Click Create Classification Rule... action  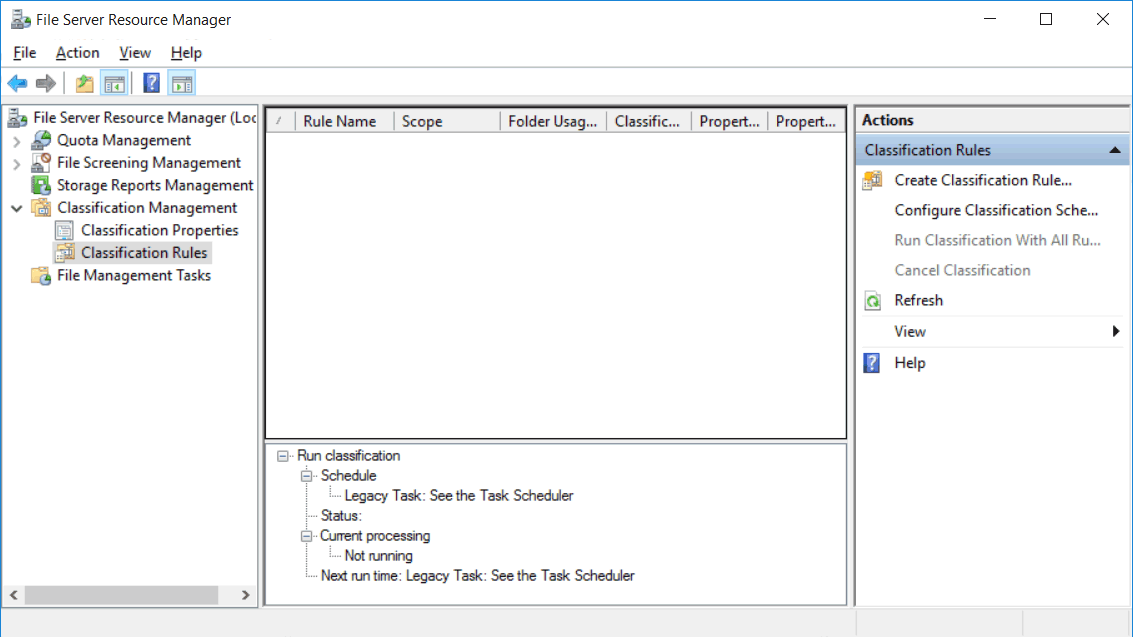click(983, 181)
